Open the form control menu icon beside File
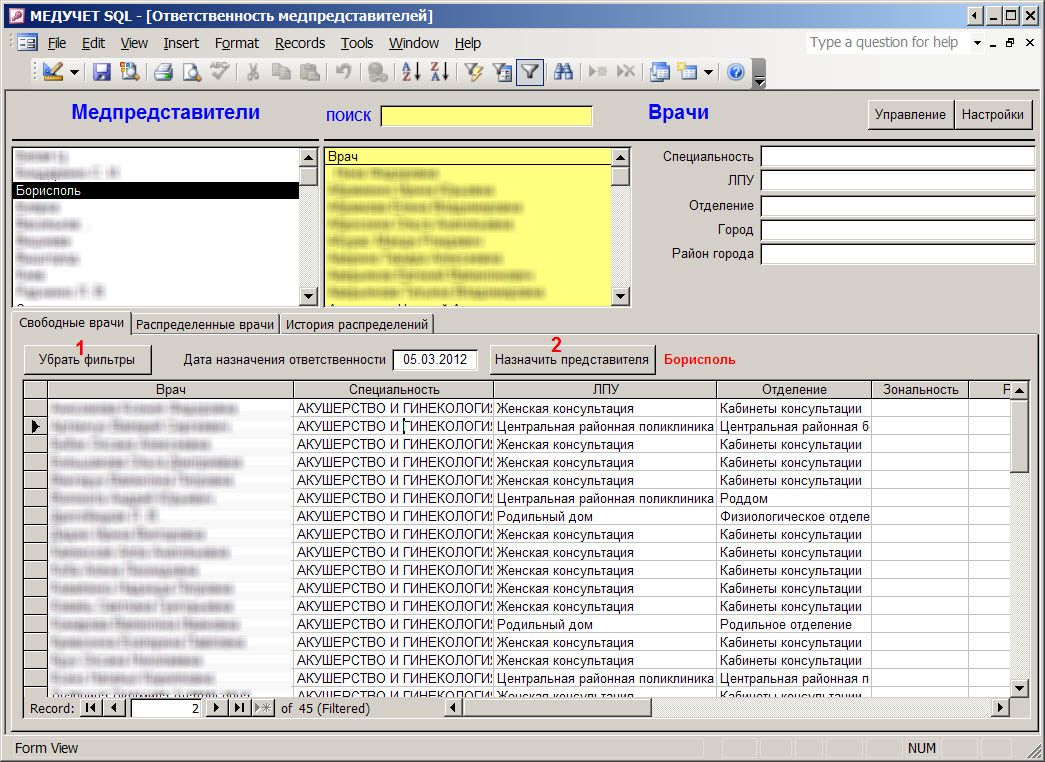The height and width of the screenshot is (762, 1045). [27, 43]
